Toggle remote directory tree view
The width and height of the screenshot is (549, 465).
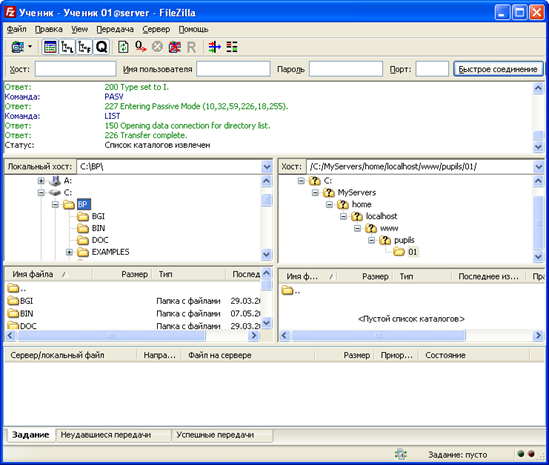(84, 47)
